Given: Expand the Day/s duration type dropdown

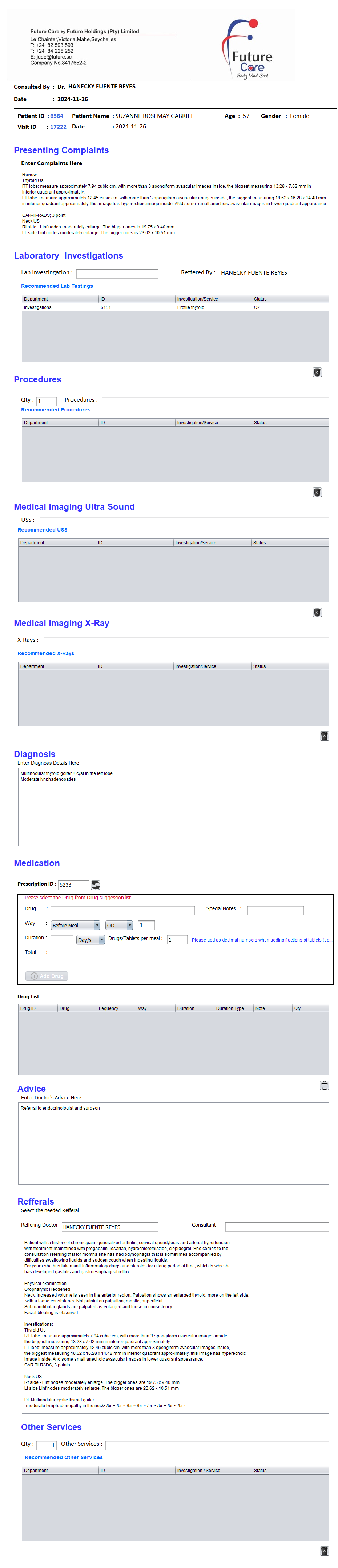Looking at the screenshot, I should (x=90, y=940).
